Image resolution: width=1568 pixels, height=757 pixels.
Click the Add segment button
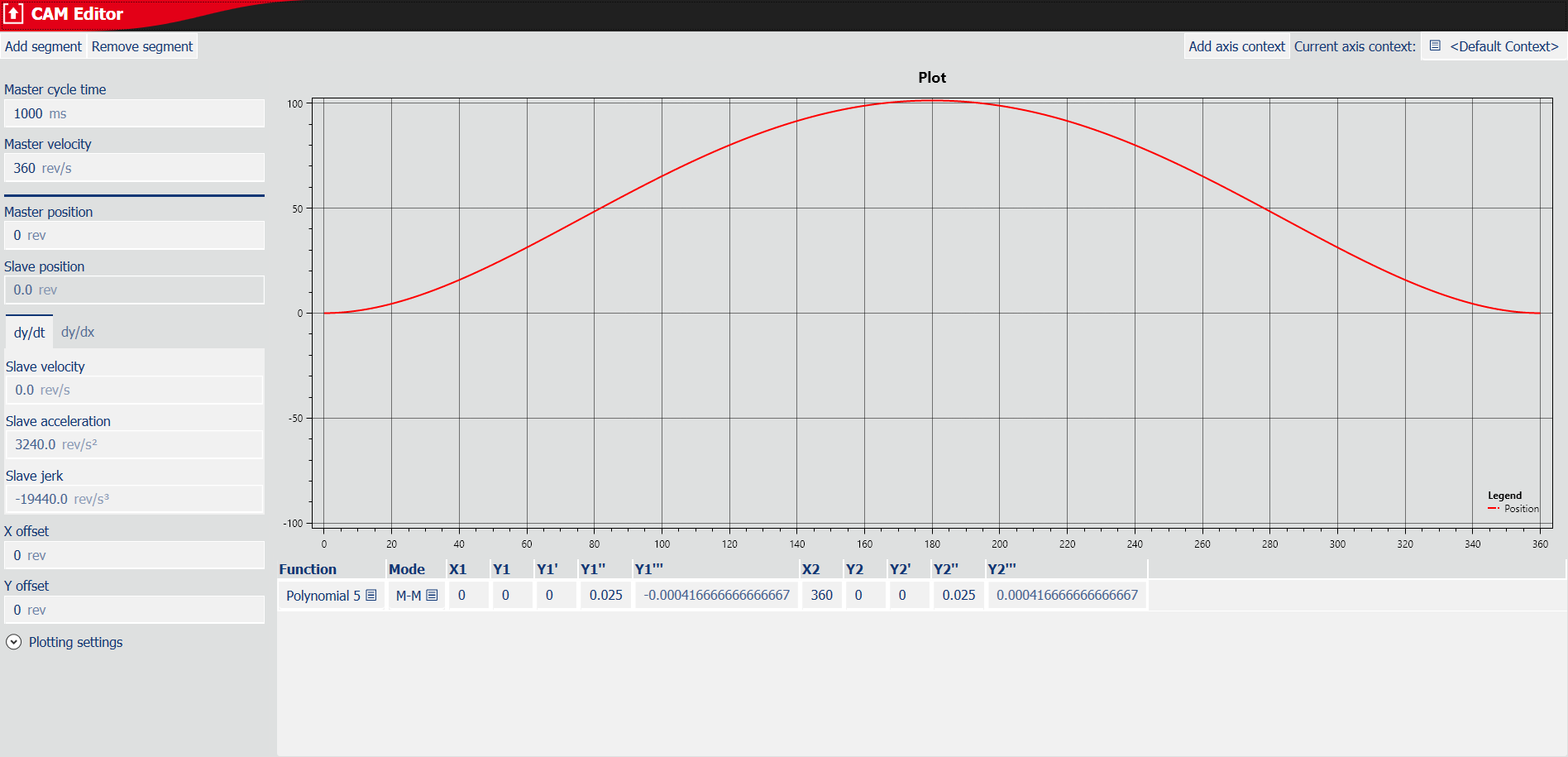43,46
